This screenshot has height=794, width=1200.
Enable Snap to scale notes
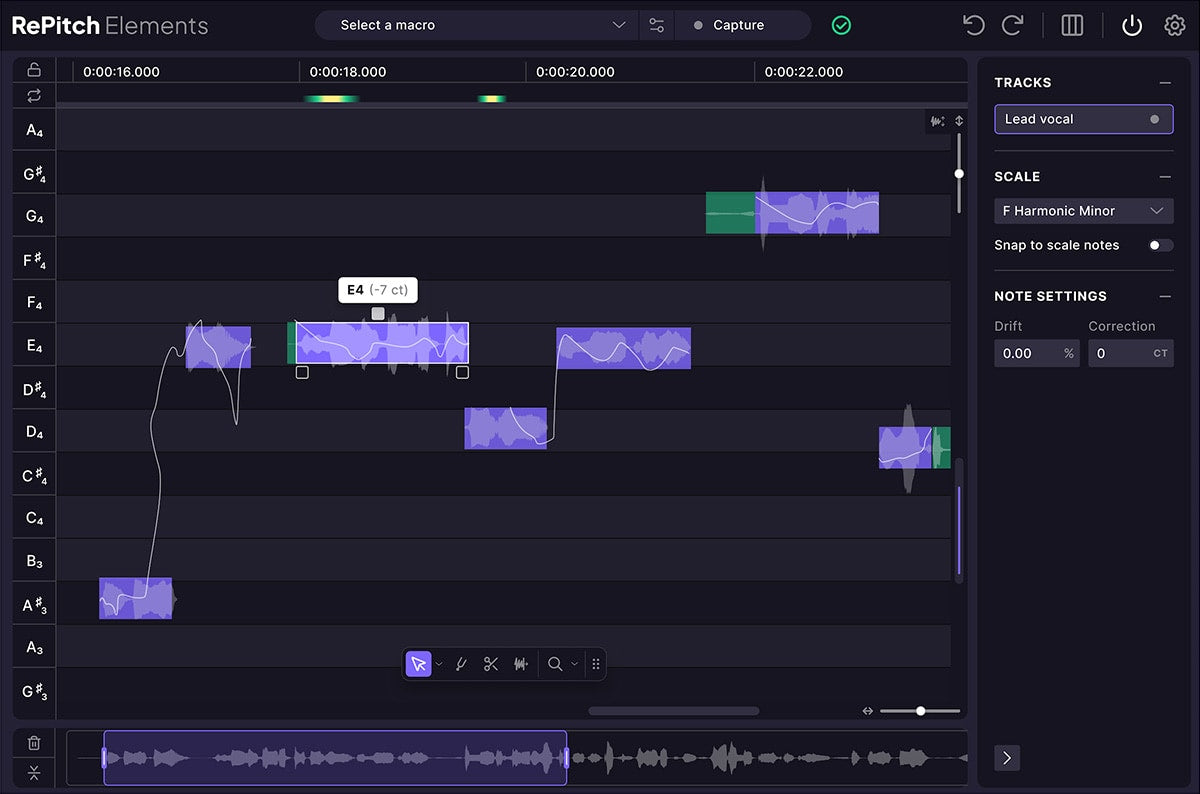pos(1160,245)
